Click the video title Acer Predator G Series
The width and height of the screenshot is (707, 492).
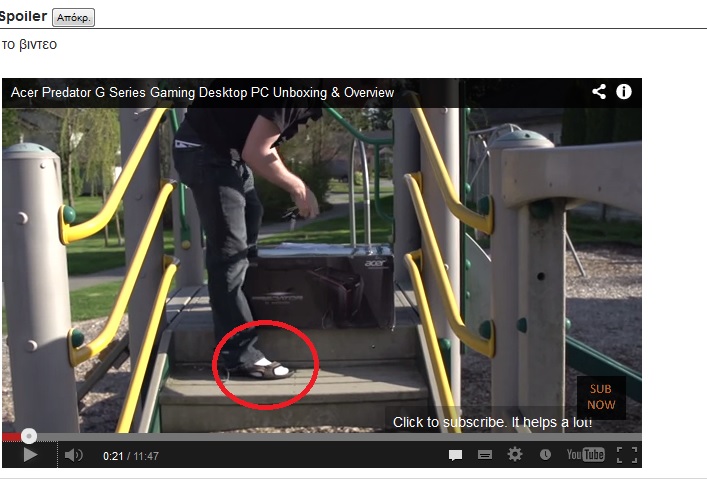(202, 92)
